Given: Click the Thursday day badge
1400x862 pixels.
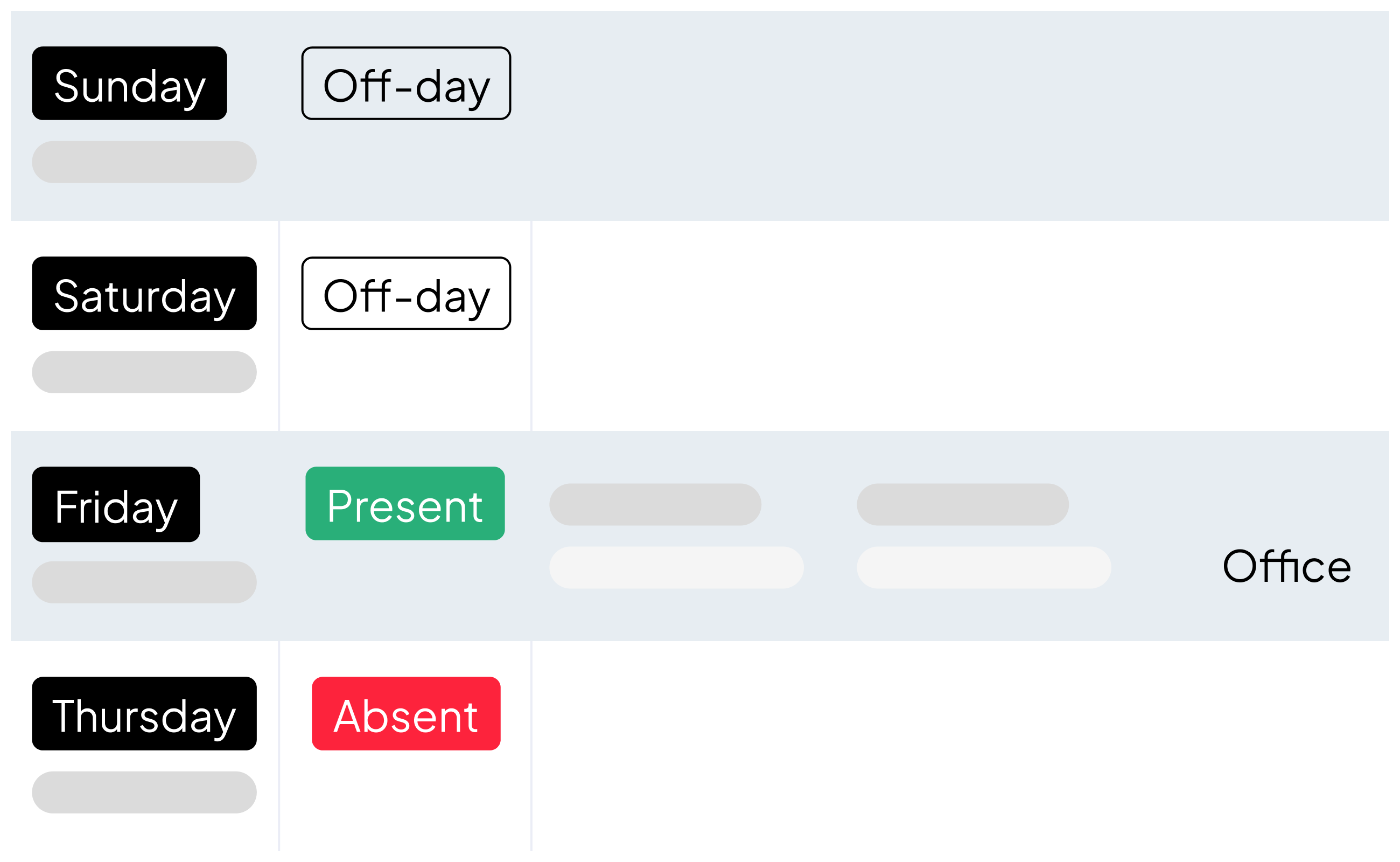Looking at the screenshot, I should tap(144, 714).
